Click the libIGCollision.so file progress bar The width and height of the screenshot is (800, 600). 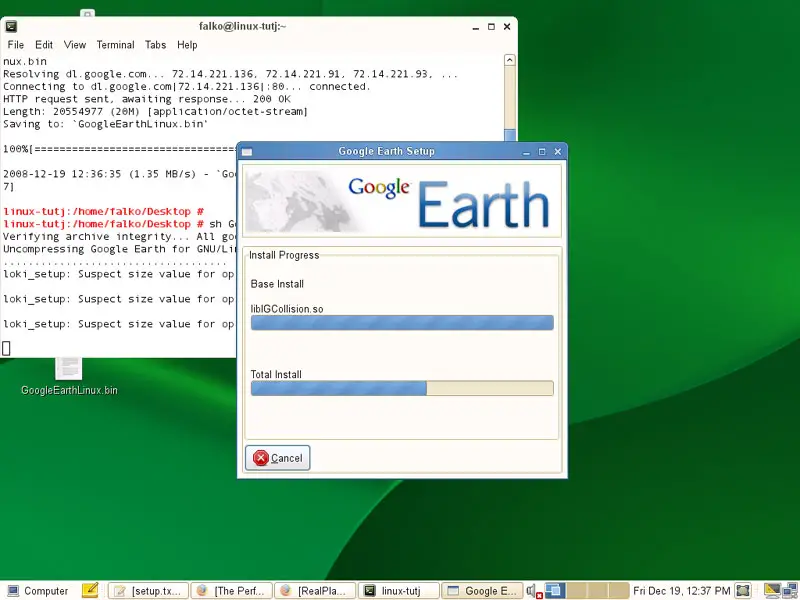point(402,322)
